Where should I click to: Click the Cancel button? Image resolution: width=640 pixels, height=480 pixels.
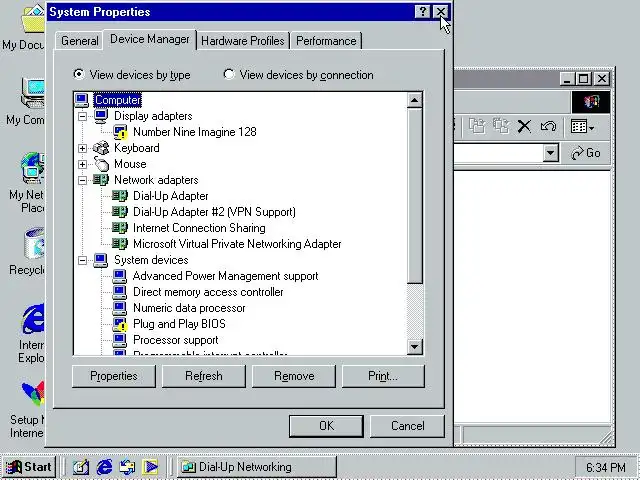click(x=407, y=426)
